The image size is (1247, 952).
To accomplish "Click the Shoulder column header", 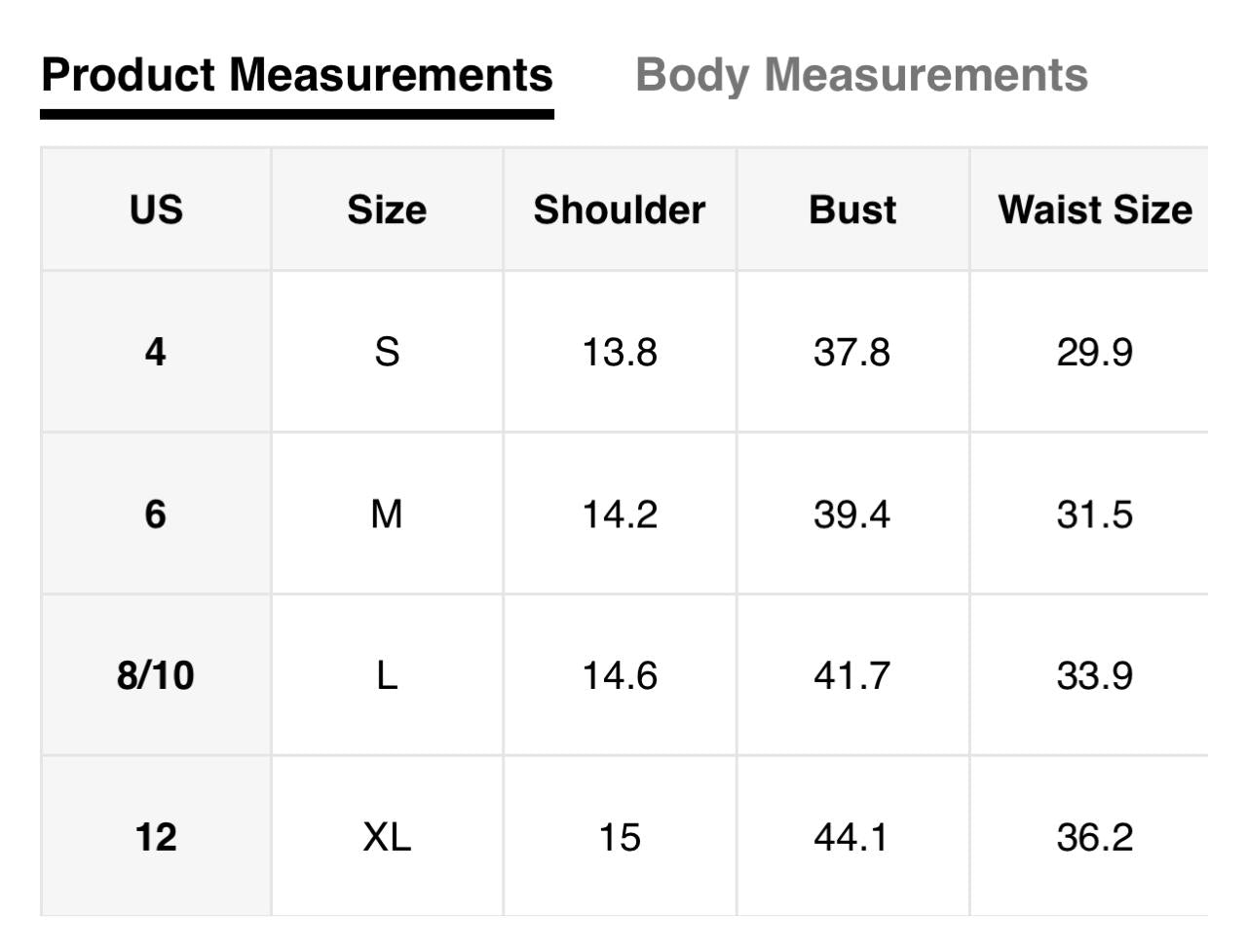I will 620,209.
